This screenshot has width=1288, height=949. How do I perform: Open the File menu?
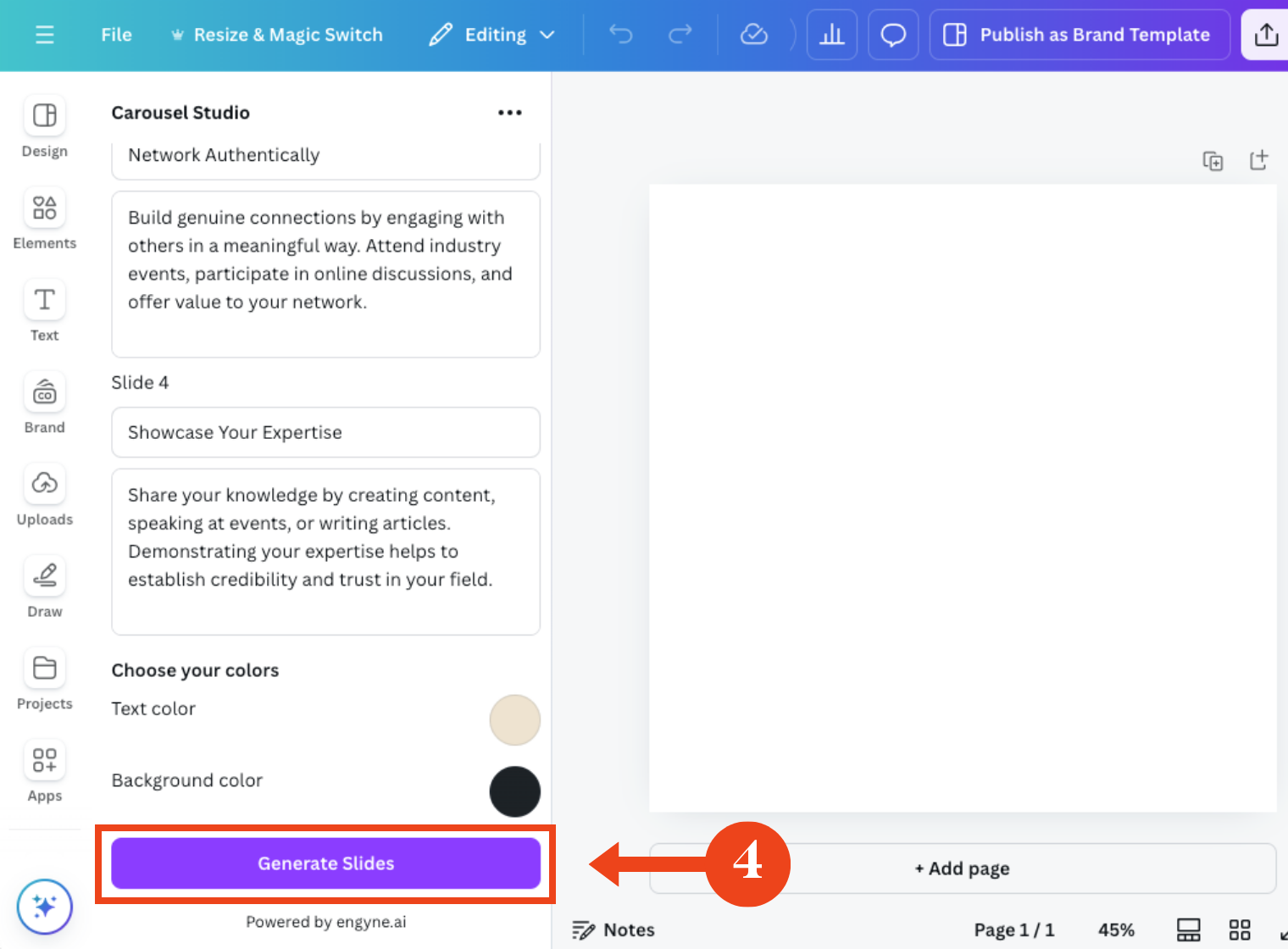tap(116, 35)
